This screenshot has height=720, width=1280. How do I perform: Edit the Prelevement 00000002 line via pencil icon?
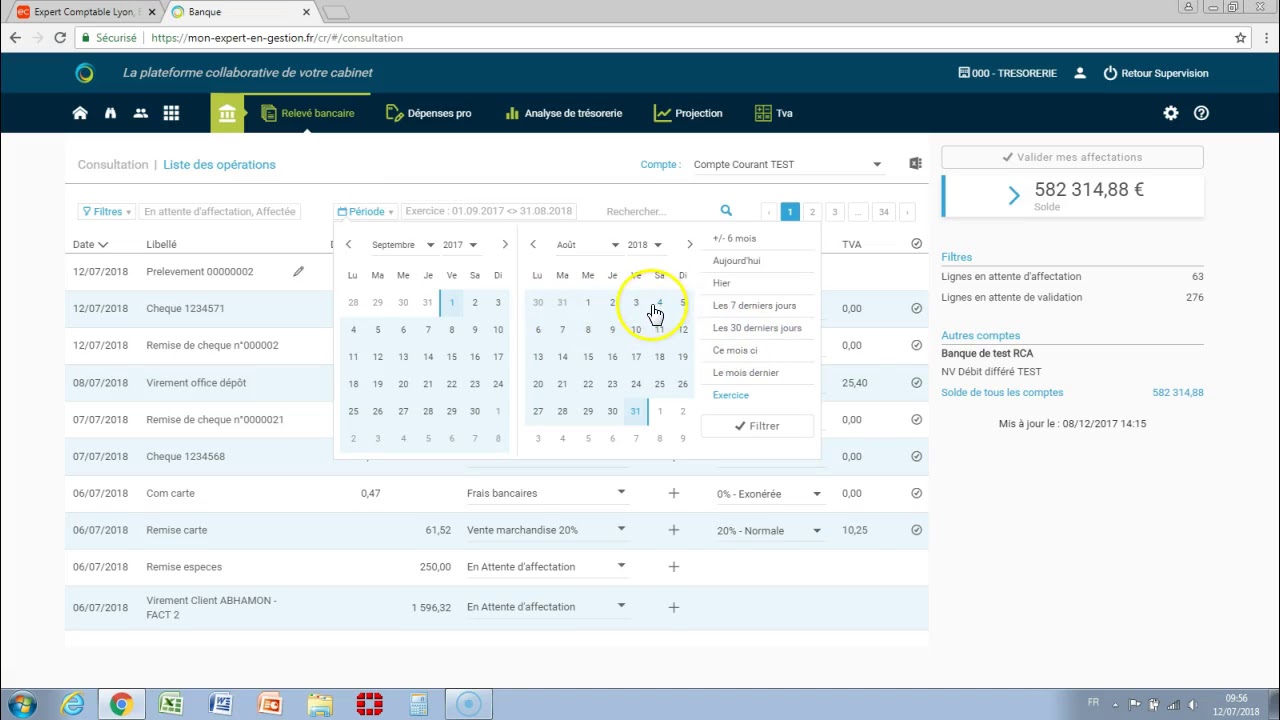pyautogui.click(x=297, y=270)
